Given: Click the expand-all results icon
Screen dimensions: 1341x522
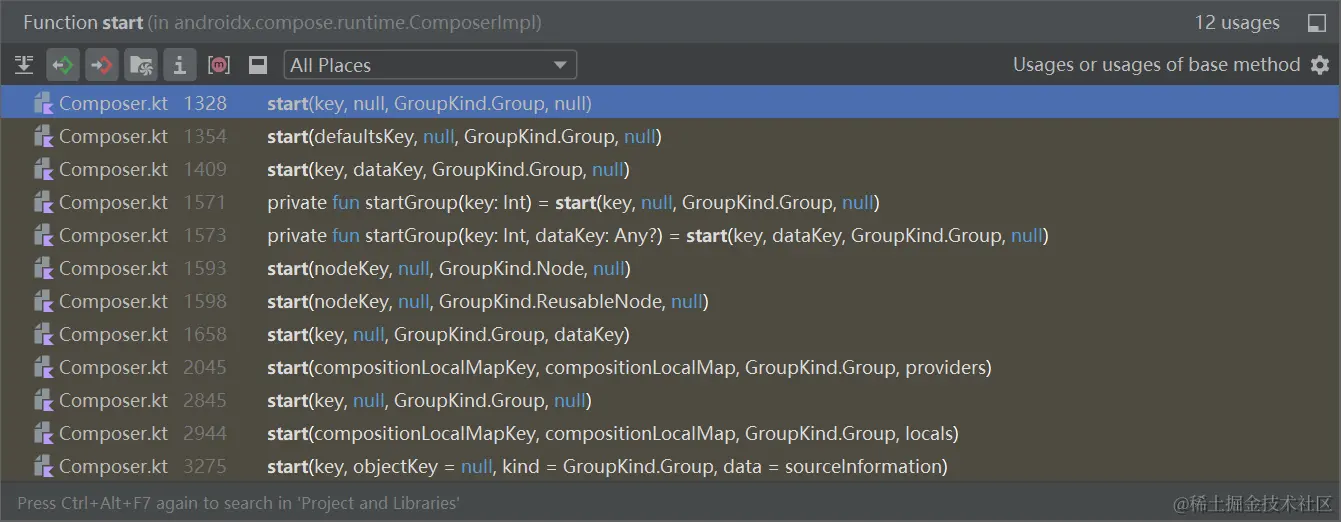Looking at the screenshot, I should coord(24,66).
